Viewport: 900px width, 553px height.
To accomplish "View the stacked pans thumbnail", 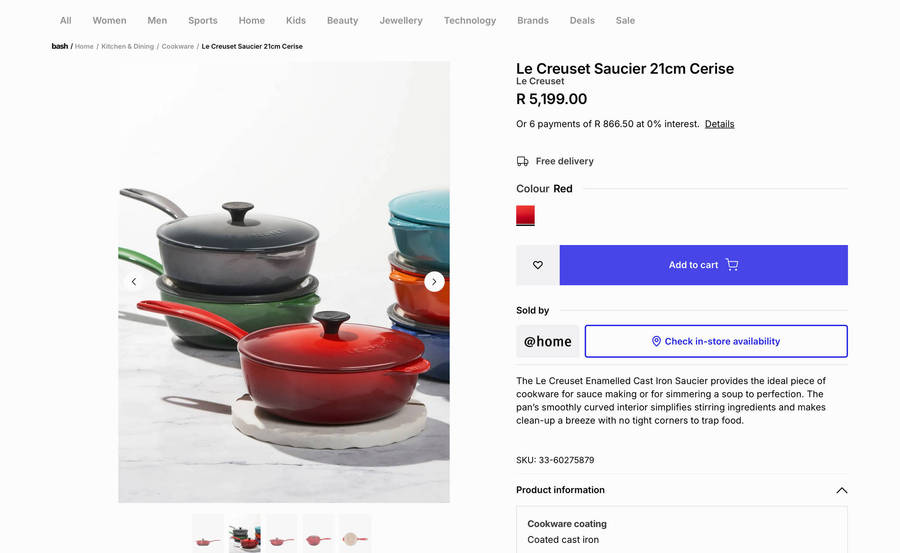I will (x=245, y=534).
